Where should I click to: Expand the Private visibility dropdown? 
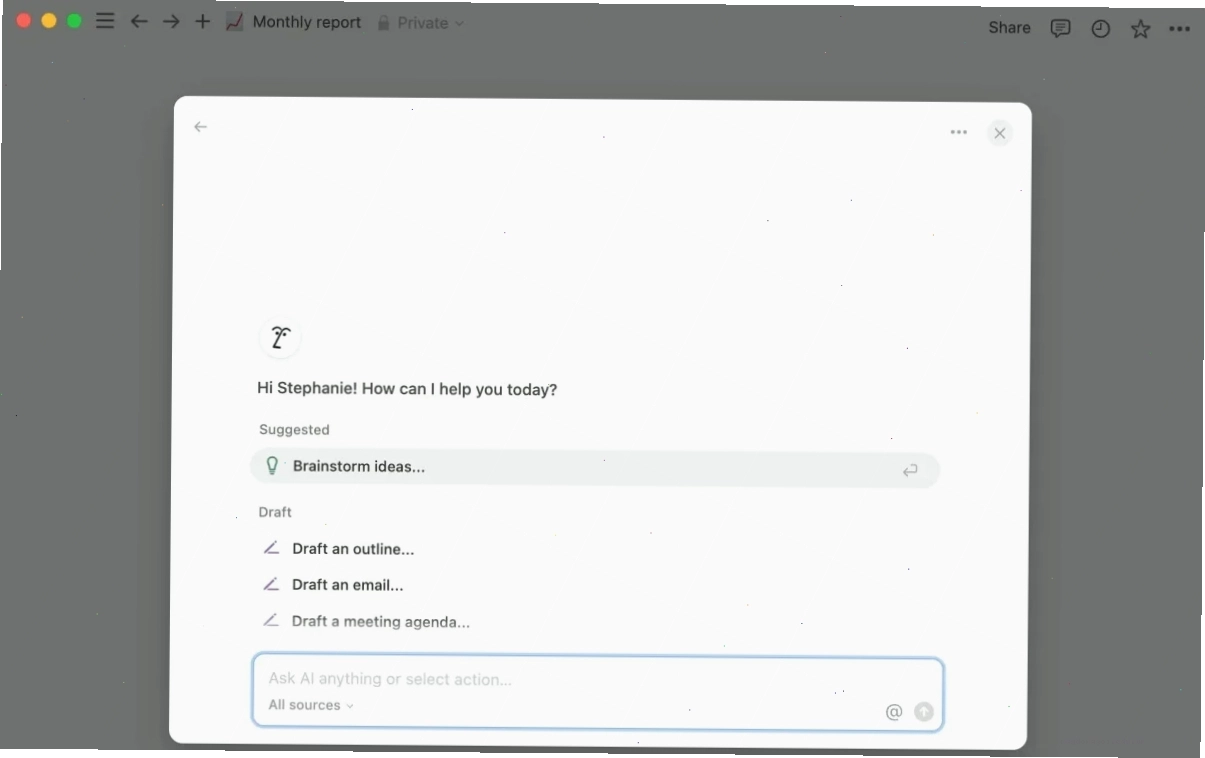[x=421, y=22]
